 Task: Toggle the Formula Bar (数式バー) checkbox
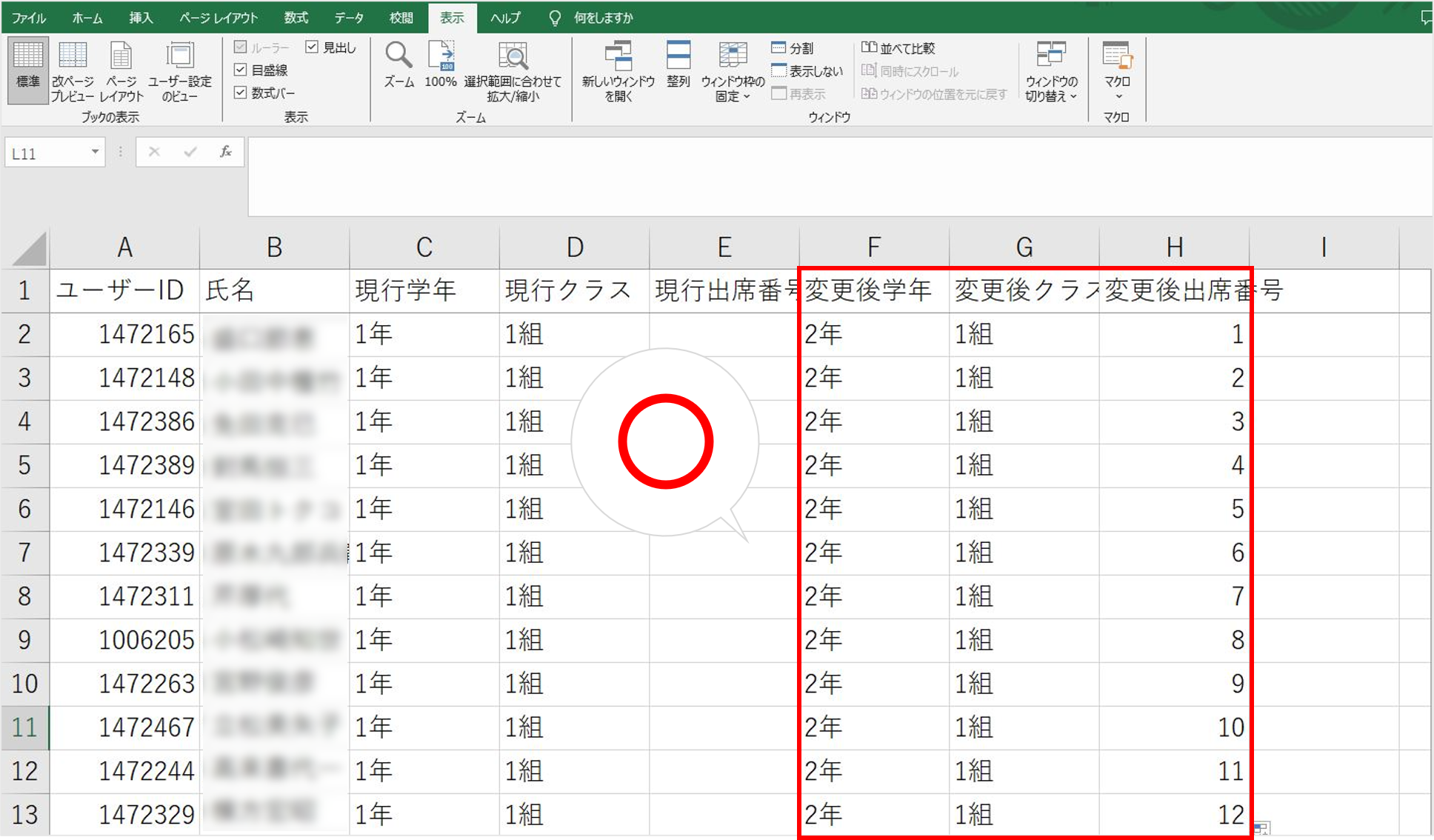pyautogui.click(x=241, y=93)
